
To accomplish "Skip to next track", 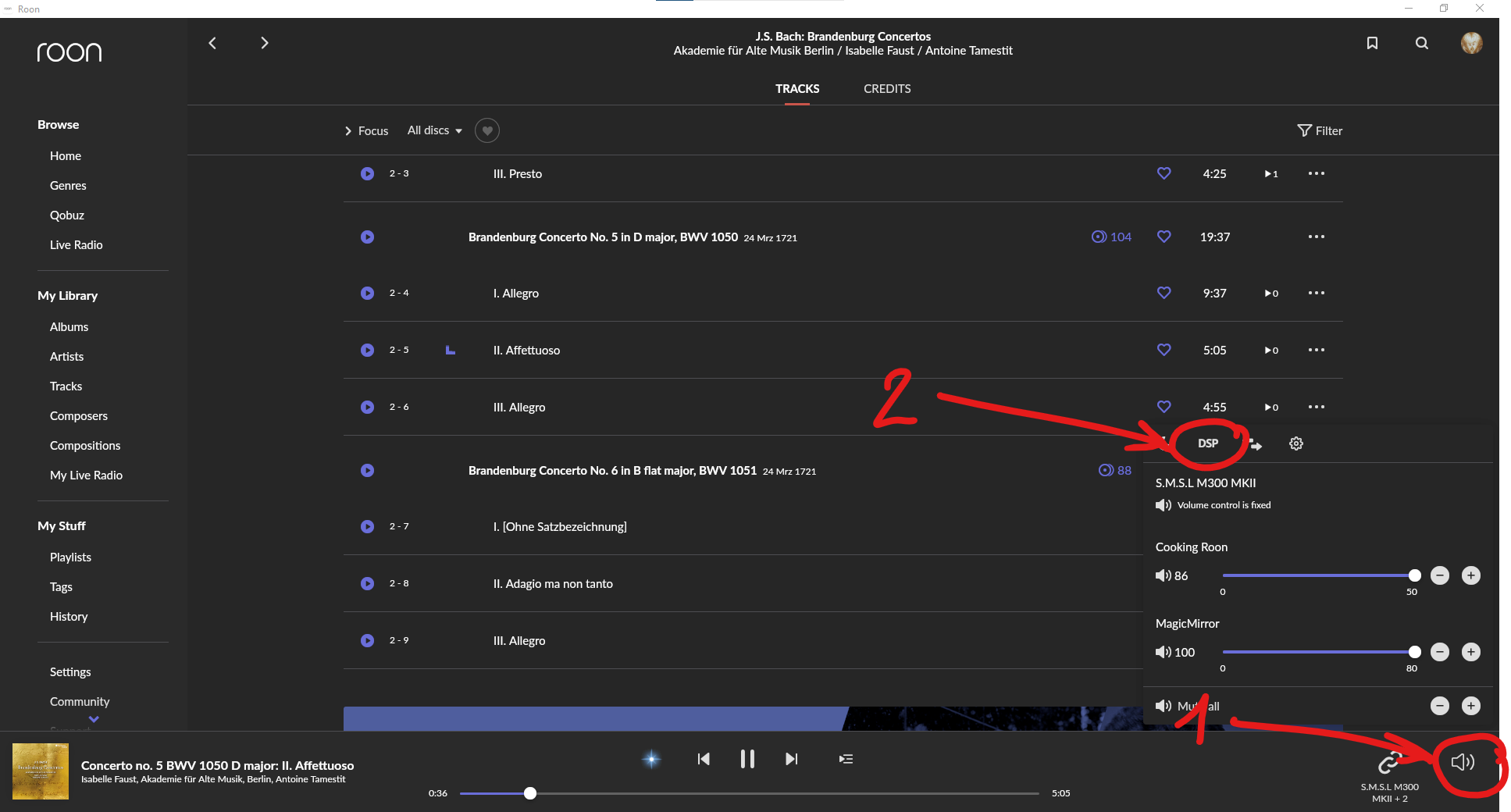I will [x=792, y=759].
